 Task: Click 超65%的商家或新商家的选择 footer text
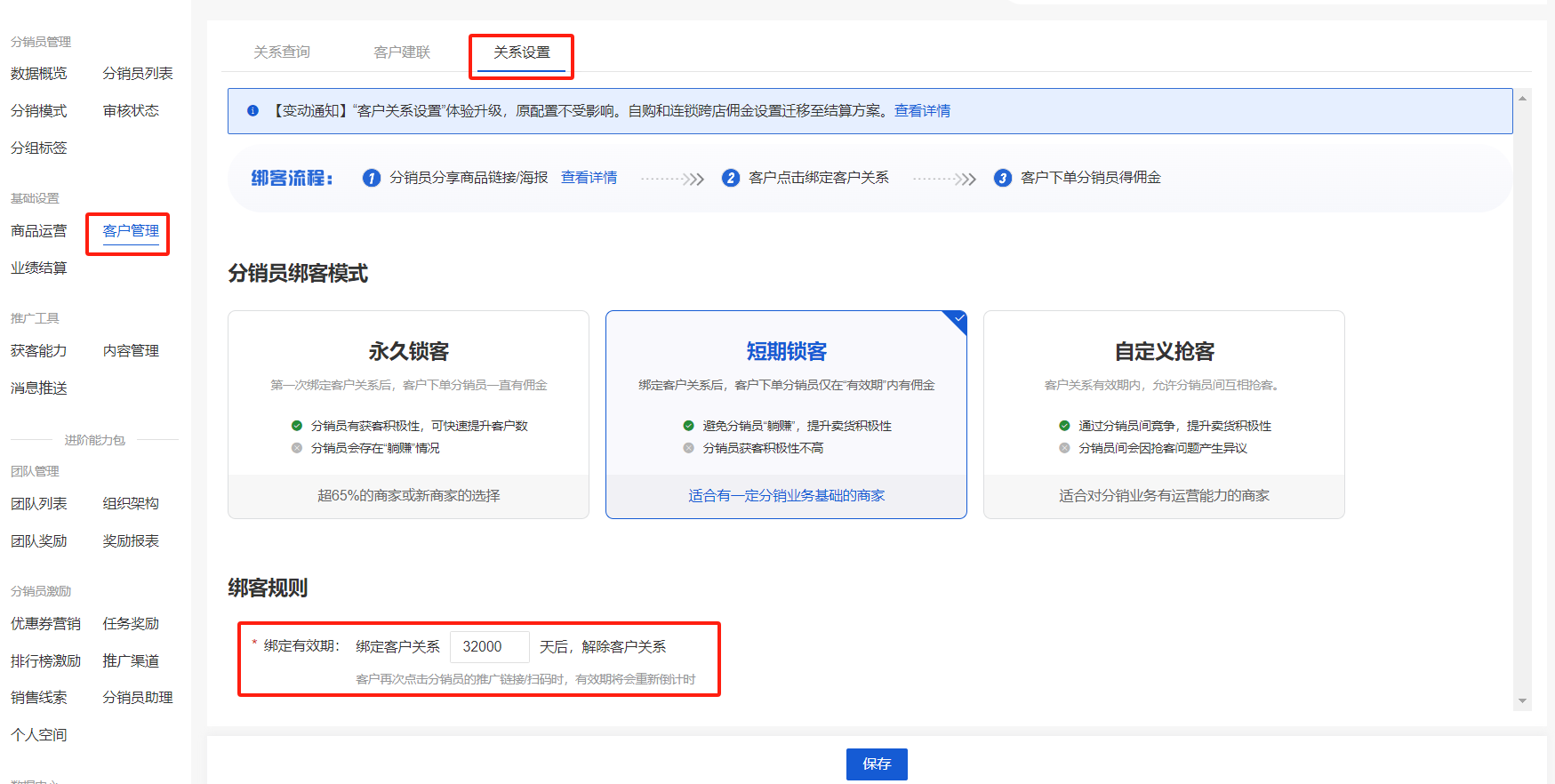pyautogui.click(x=409, y=496)
